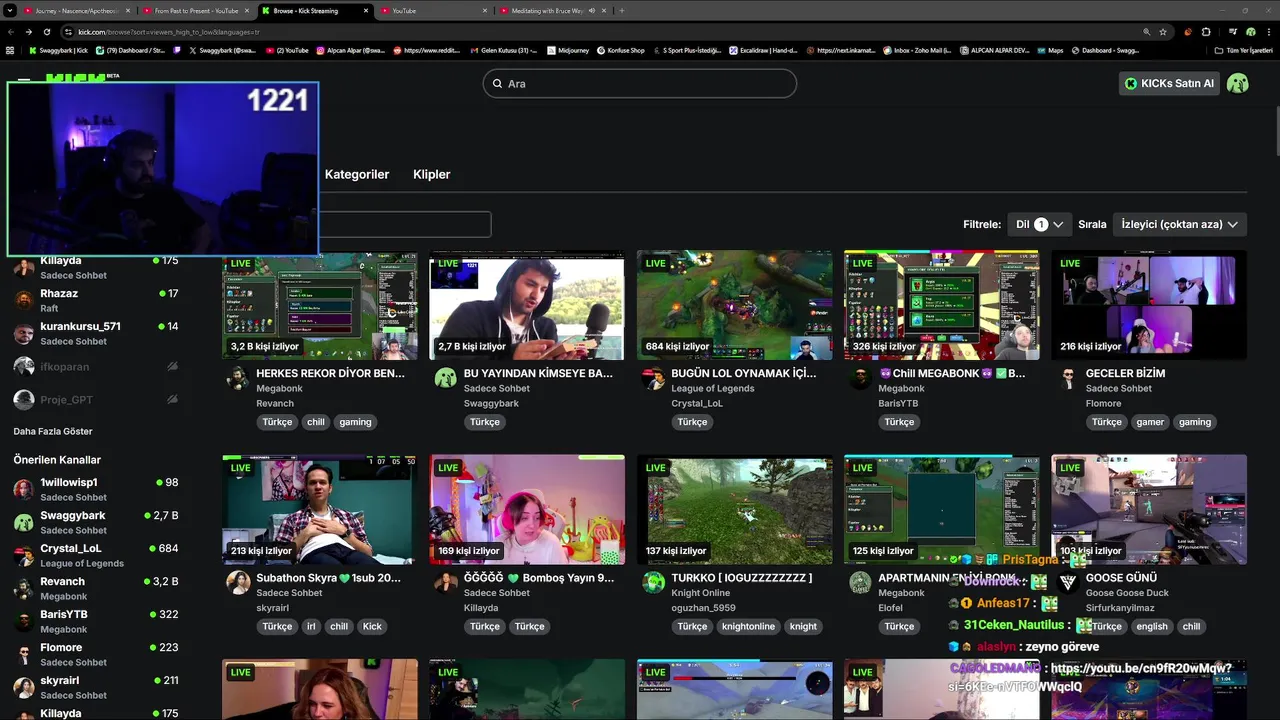Open BarisYTB in recommended channels list
The width and height of the screenshot is (1280, 720).
pyautogui.click(x=96, y=621)
